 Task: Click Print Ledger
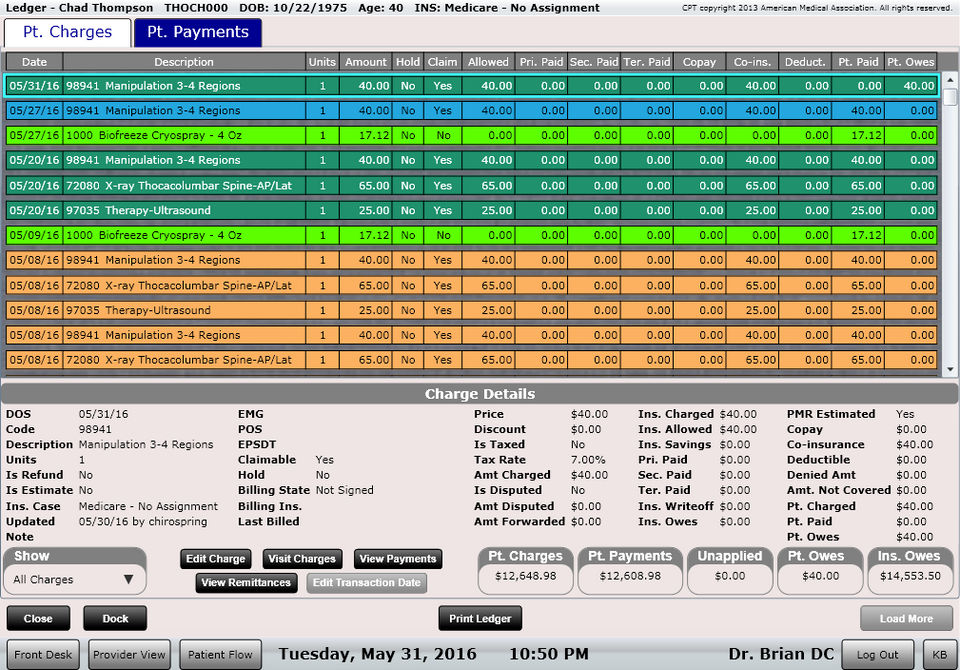(x=480, y=619)
